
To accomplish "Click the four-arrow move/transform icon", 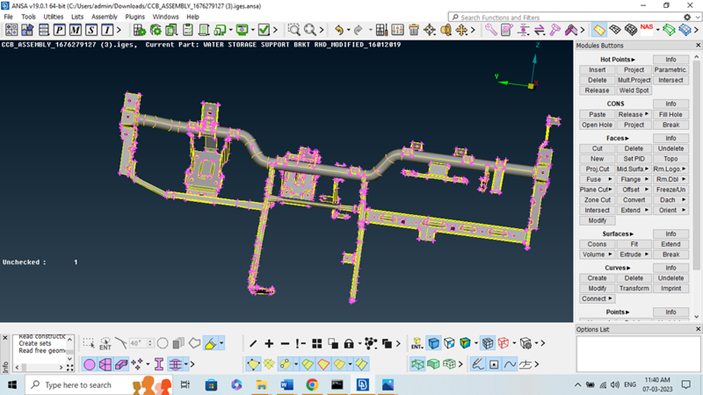I will click(x=461, y=30).
